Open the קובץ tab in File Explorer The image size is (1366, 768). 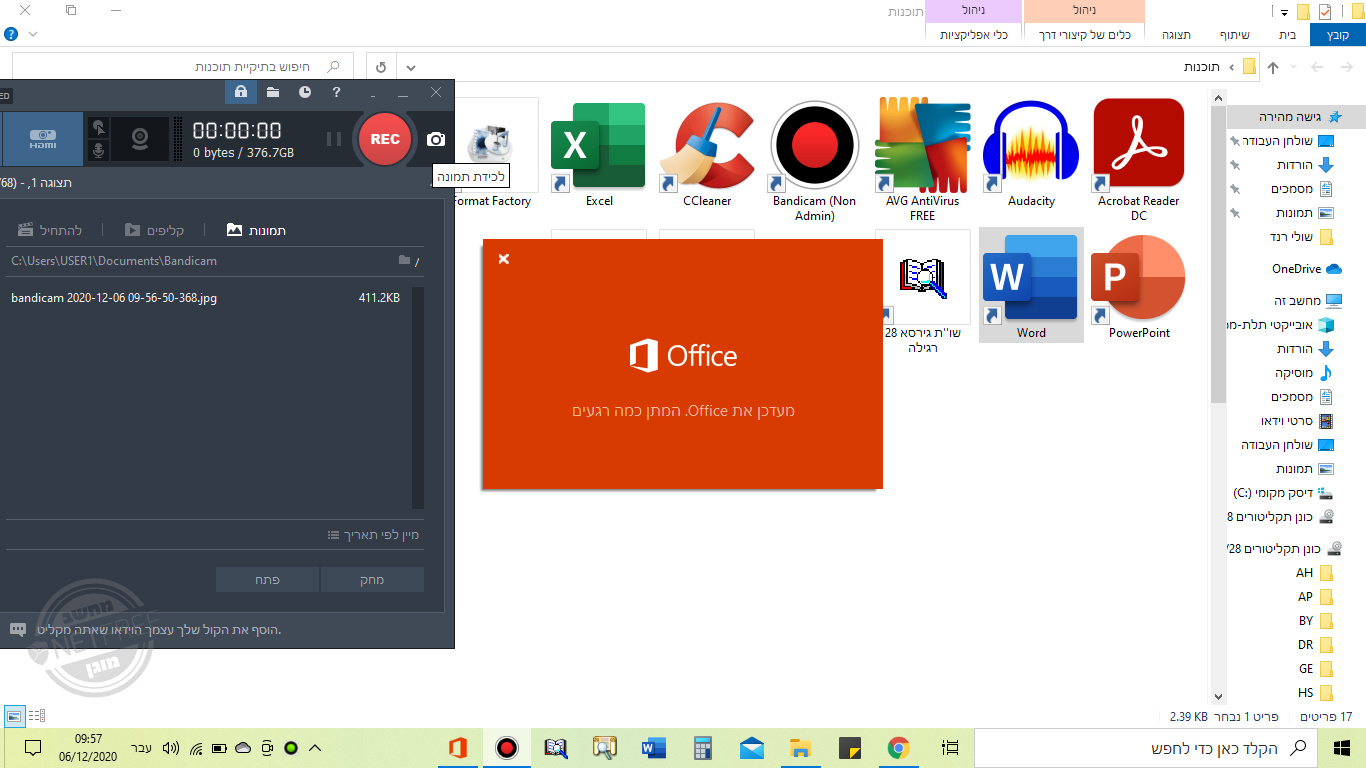(x=1337, y=35)
